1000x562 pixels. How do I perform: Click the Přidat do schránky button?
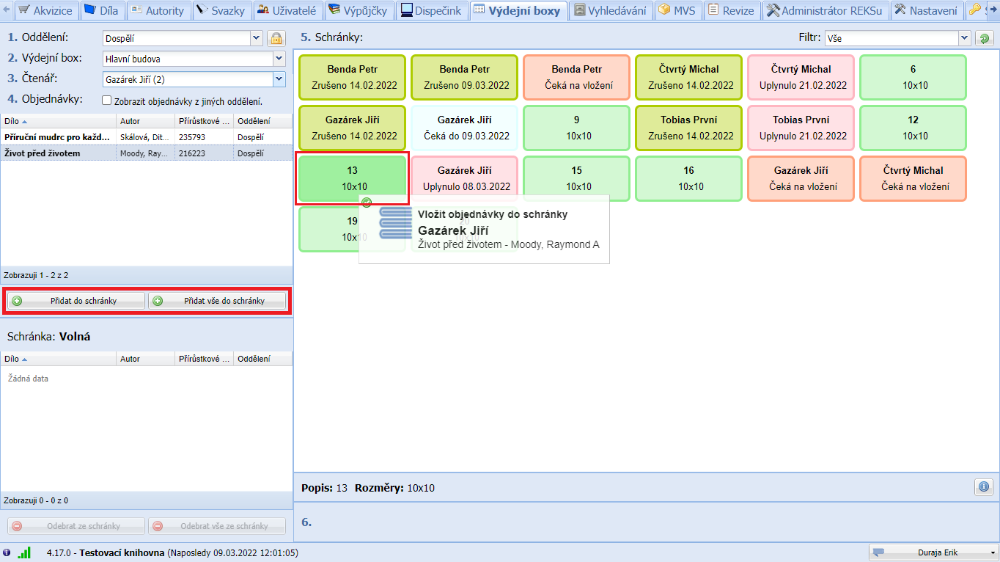(77, 300)
